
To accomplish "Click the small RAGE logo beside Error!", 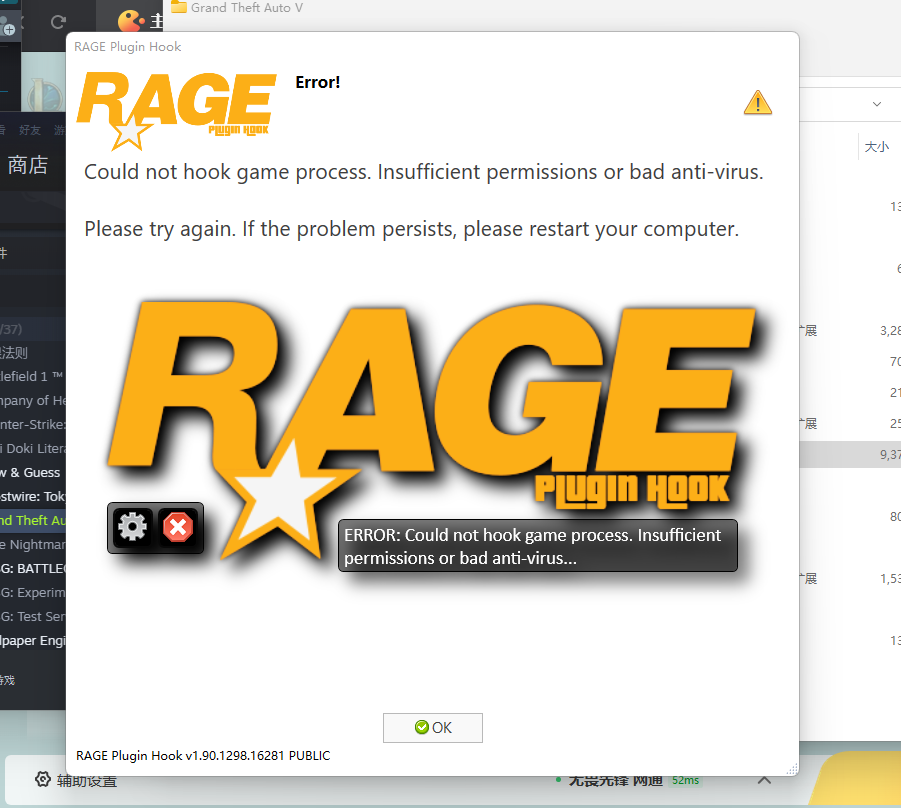I will point(176,109).
